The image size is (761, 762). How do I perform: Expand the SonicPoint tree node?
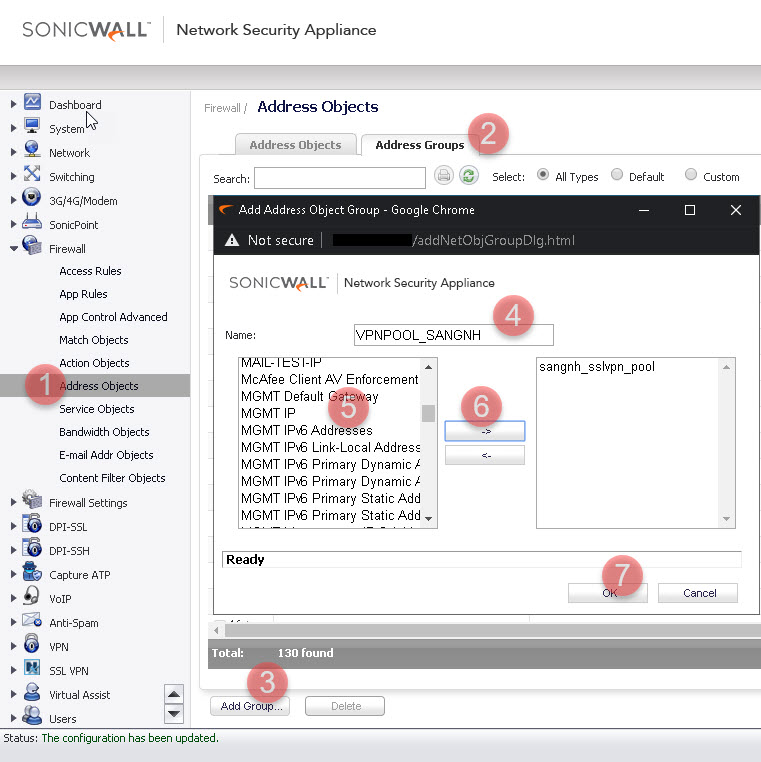coord(14,224)
